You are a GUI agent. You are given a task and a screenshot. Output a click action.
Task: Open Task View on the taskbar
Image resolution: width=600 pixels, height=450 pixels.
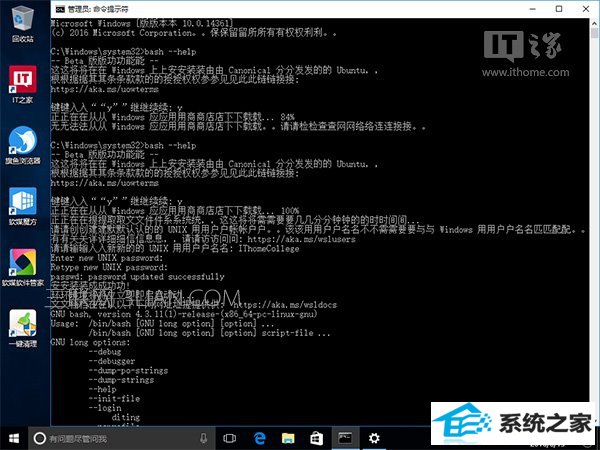(230, 439)
